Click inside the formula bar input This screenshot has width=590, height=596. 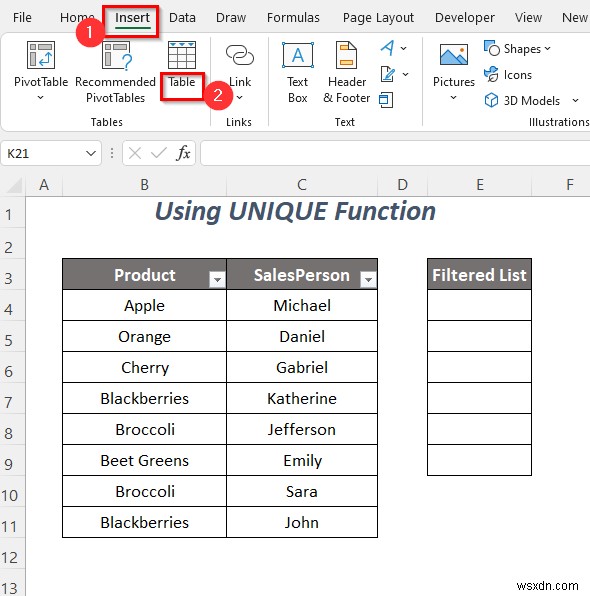click(395, 153)
